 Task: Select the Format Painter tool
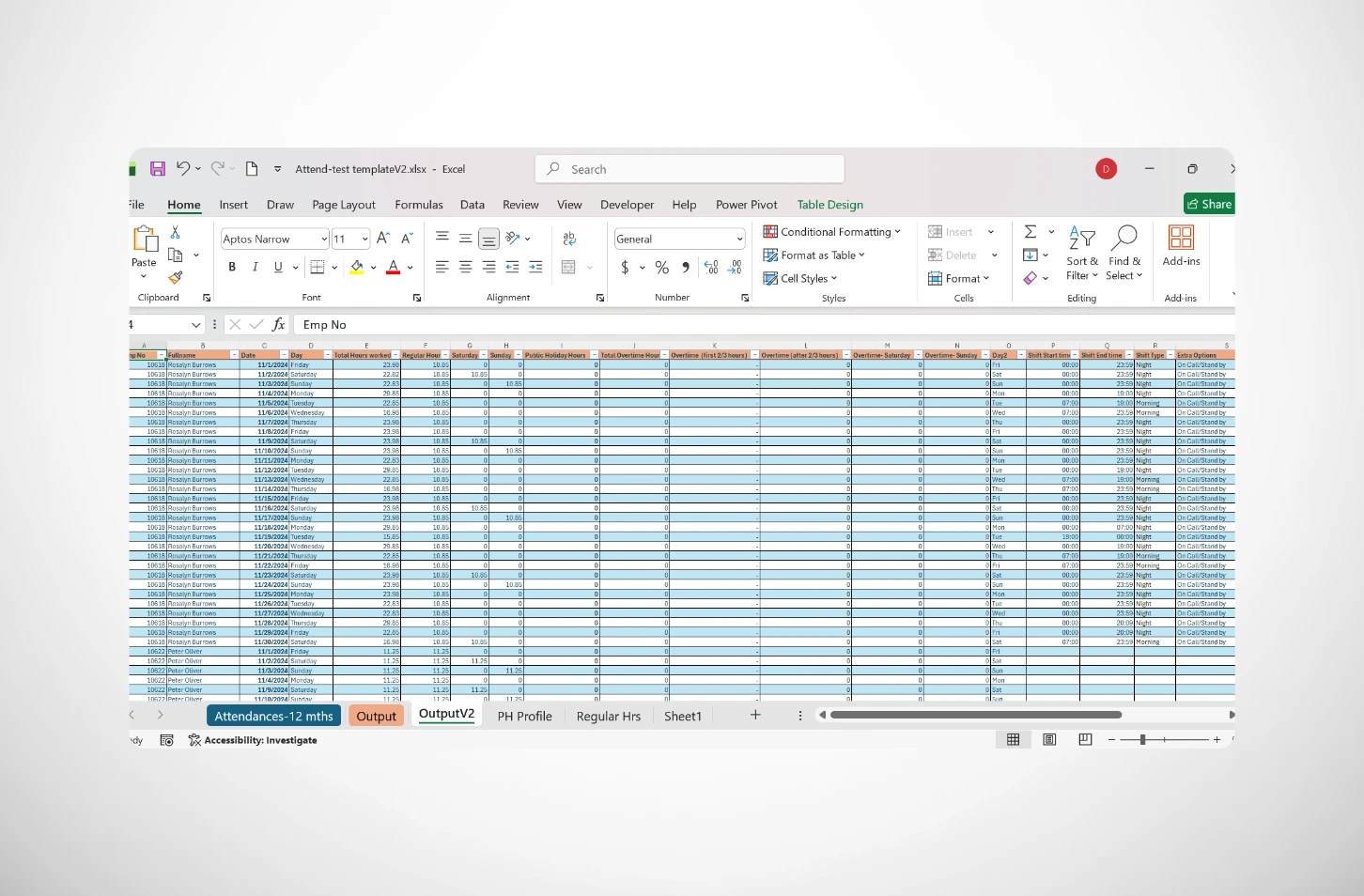coord(175,278)
